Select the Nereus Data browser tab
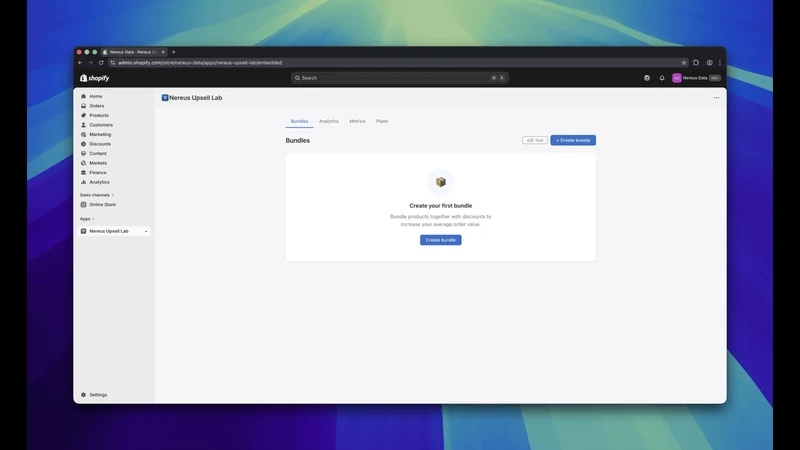The height and width of the screenshot is (450, 800). point(133,52)
